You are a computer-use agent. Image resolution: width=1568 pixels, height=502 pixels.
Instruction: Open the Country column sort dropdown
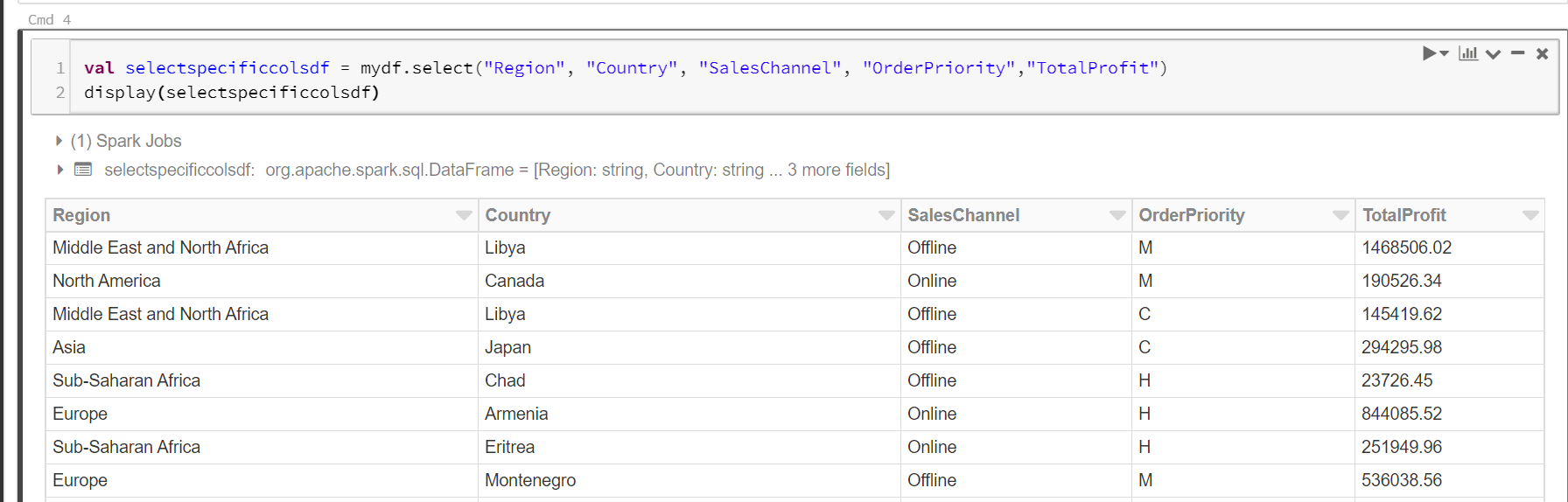coord(886,215)
